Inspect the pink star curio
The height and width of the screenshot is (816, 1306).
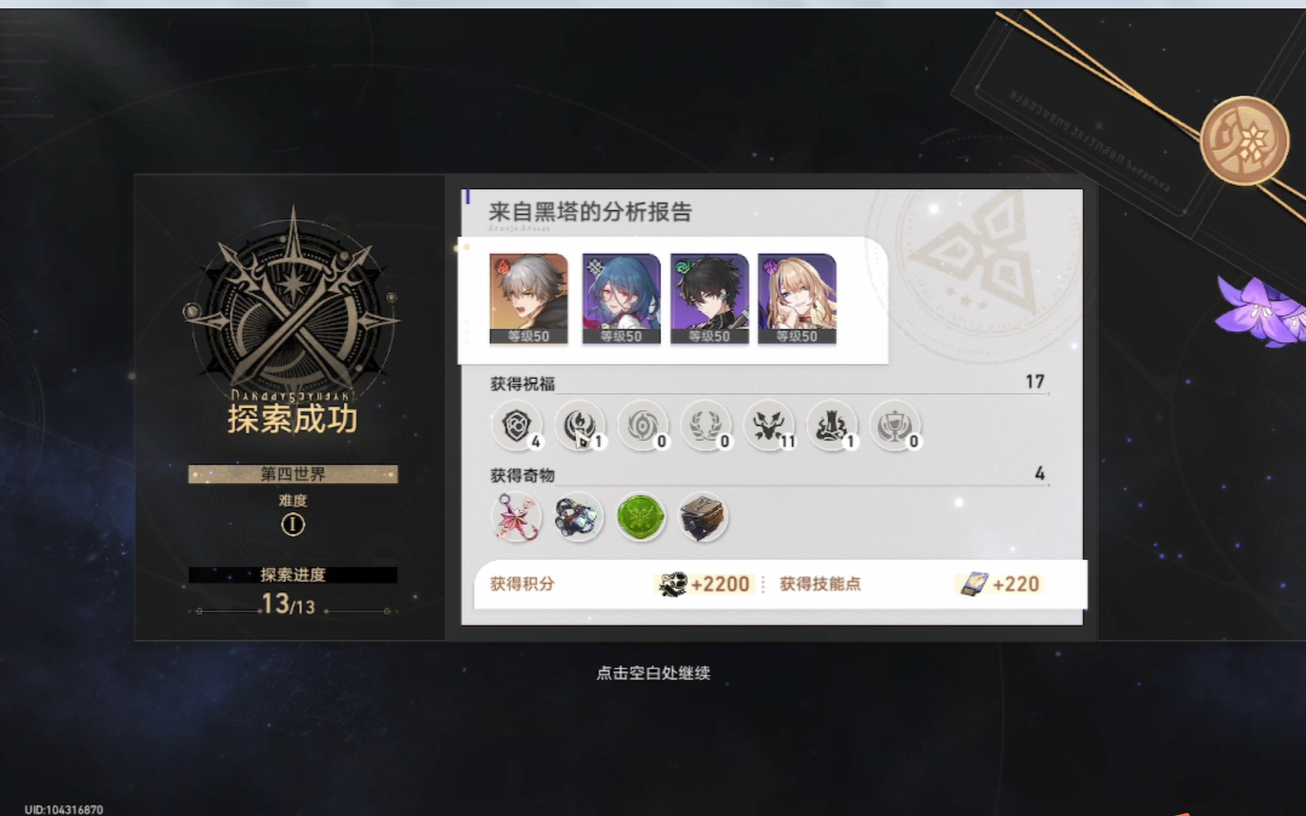[517, 517]
